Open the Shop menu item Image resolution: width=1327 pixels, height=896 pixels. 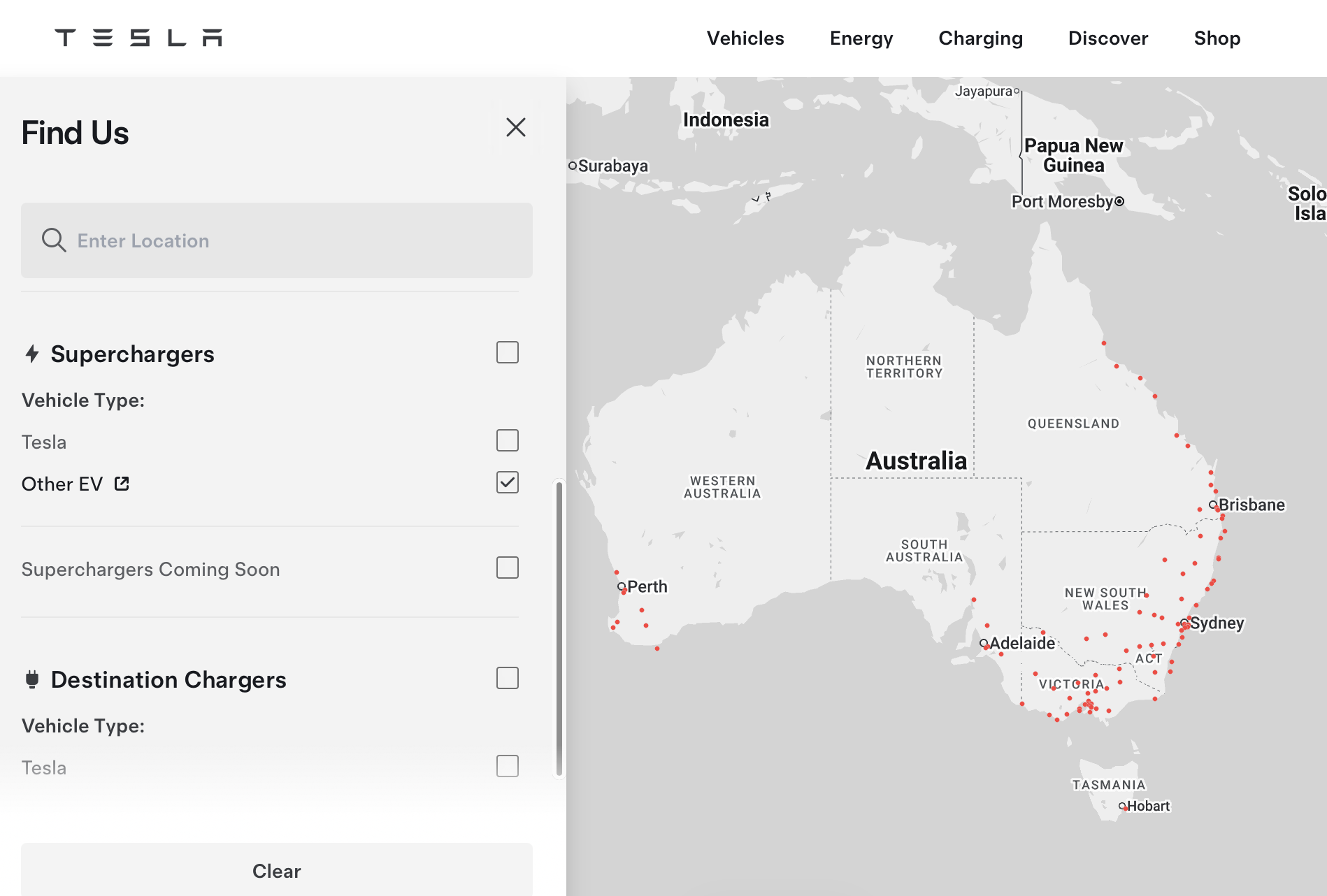pos(1217,38)
